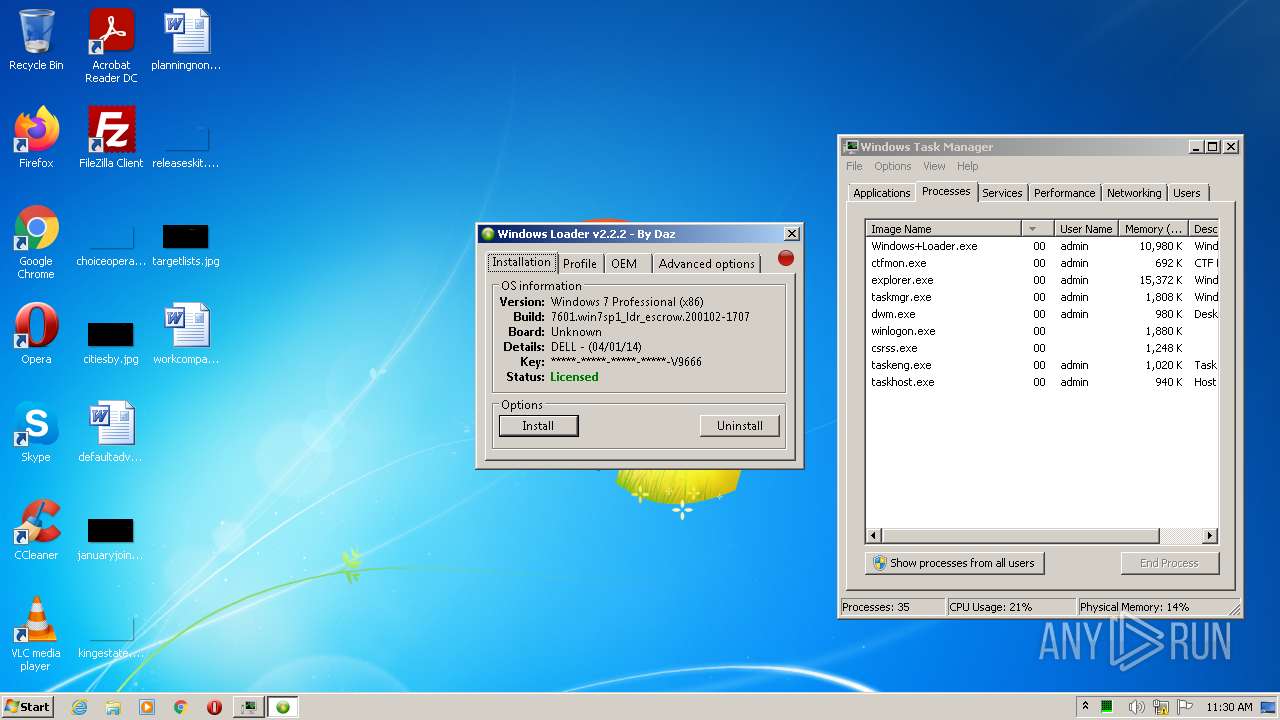Switch to the Applications tab
The image size is (1280, 720).
[882, 193]
